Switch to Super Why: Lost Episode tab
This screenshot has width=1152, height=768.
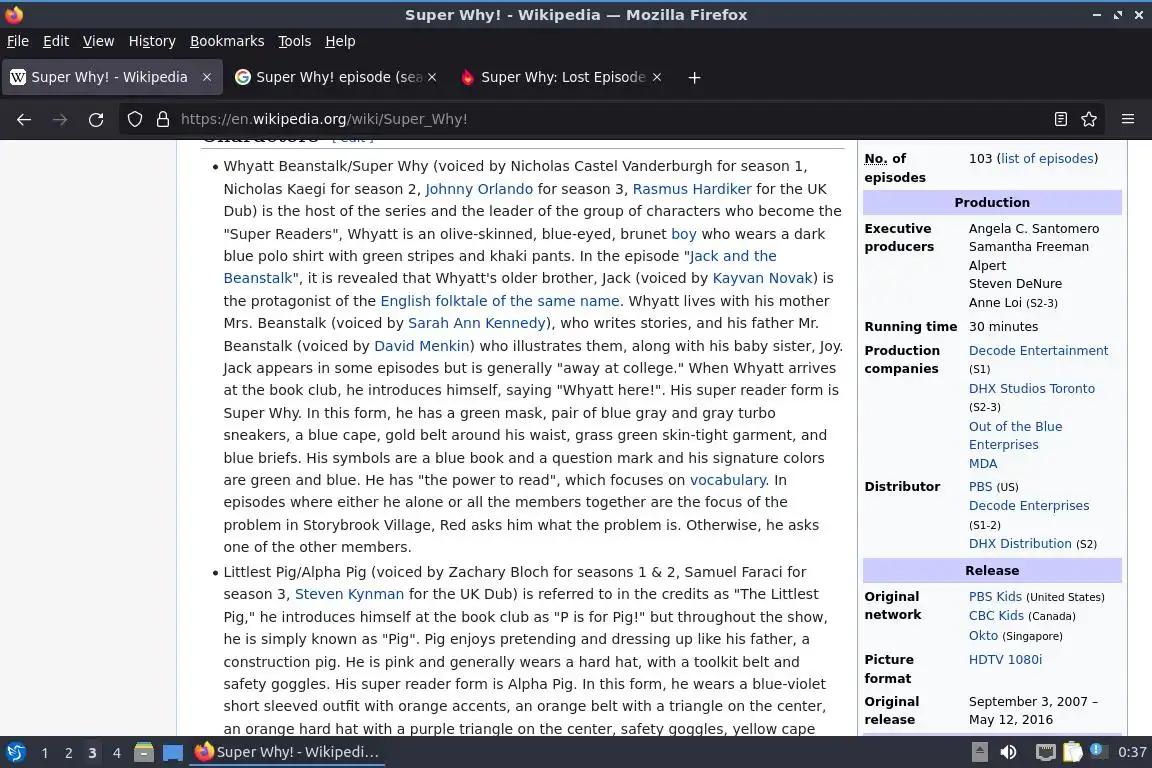pos(561,77)
